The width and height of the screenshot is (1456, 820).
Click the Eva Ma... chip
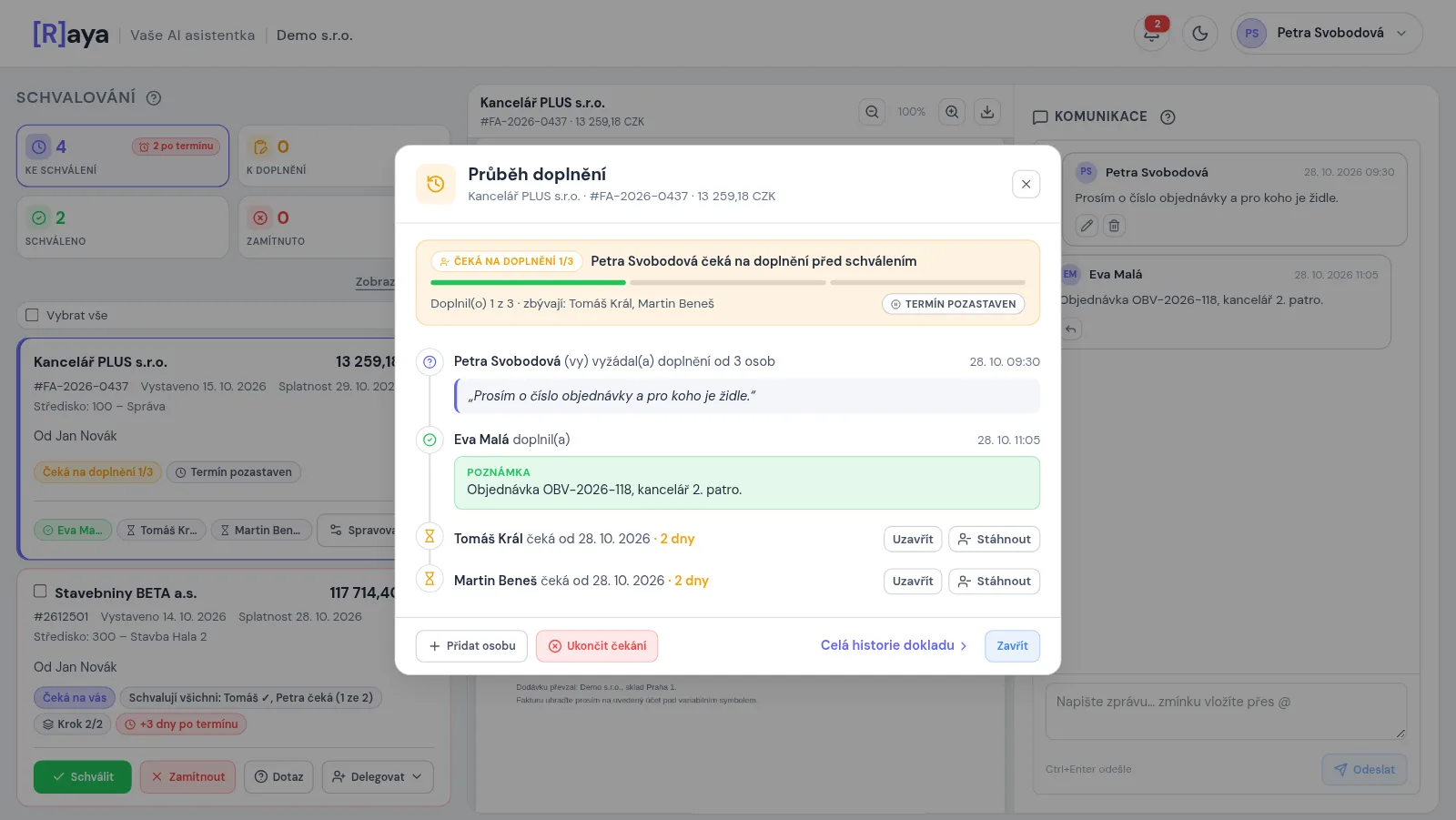tap(73, 530)
